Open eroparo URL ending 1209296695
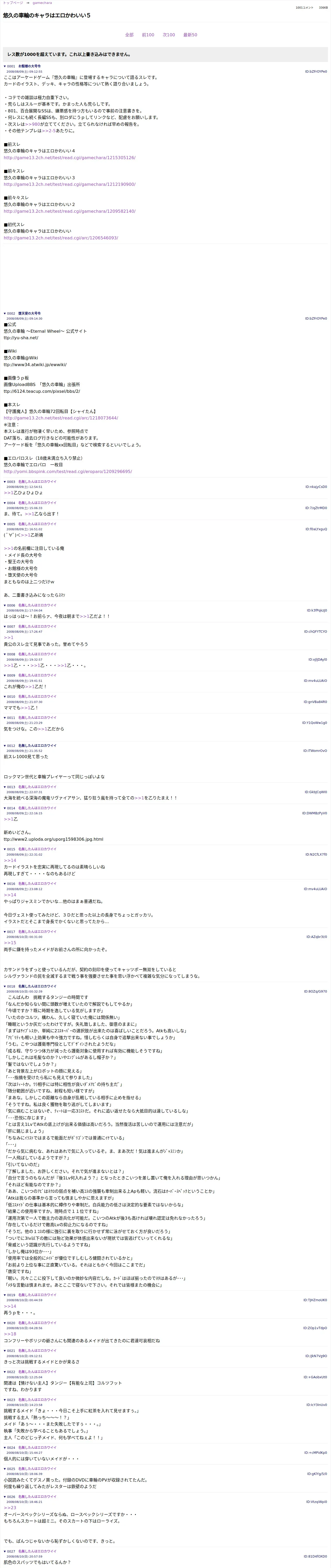The image size is (336, 1568). [x=68, y=472]
